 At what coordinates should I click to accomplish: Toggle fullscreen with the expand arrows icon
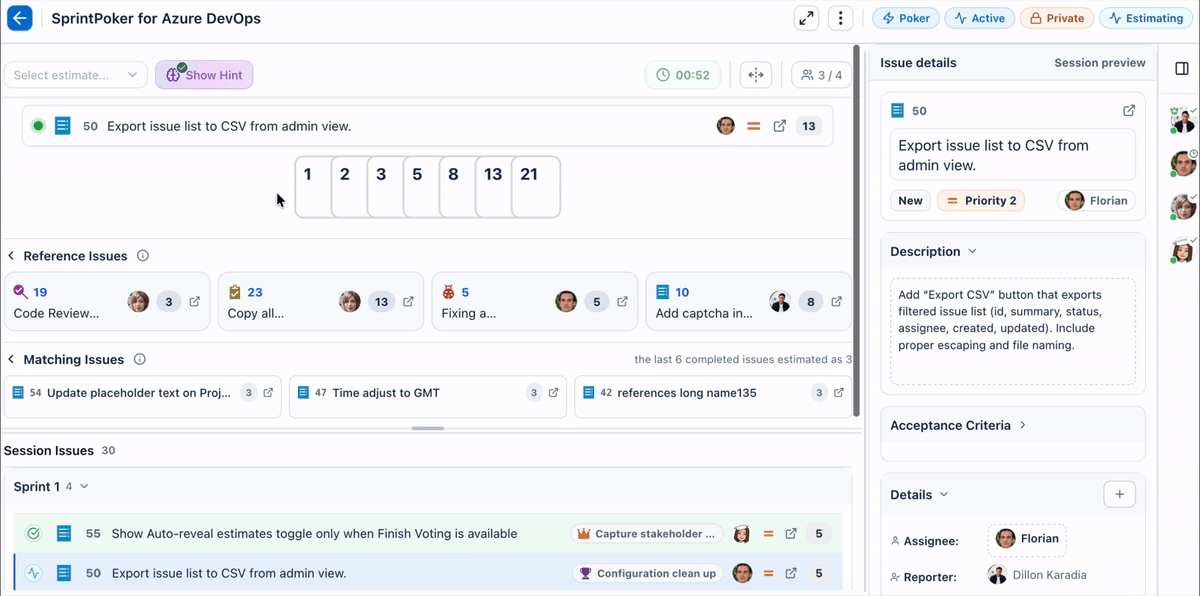click(x=806, y=18)
